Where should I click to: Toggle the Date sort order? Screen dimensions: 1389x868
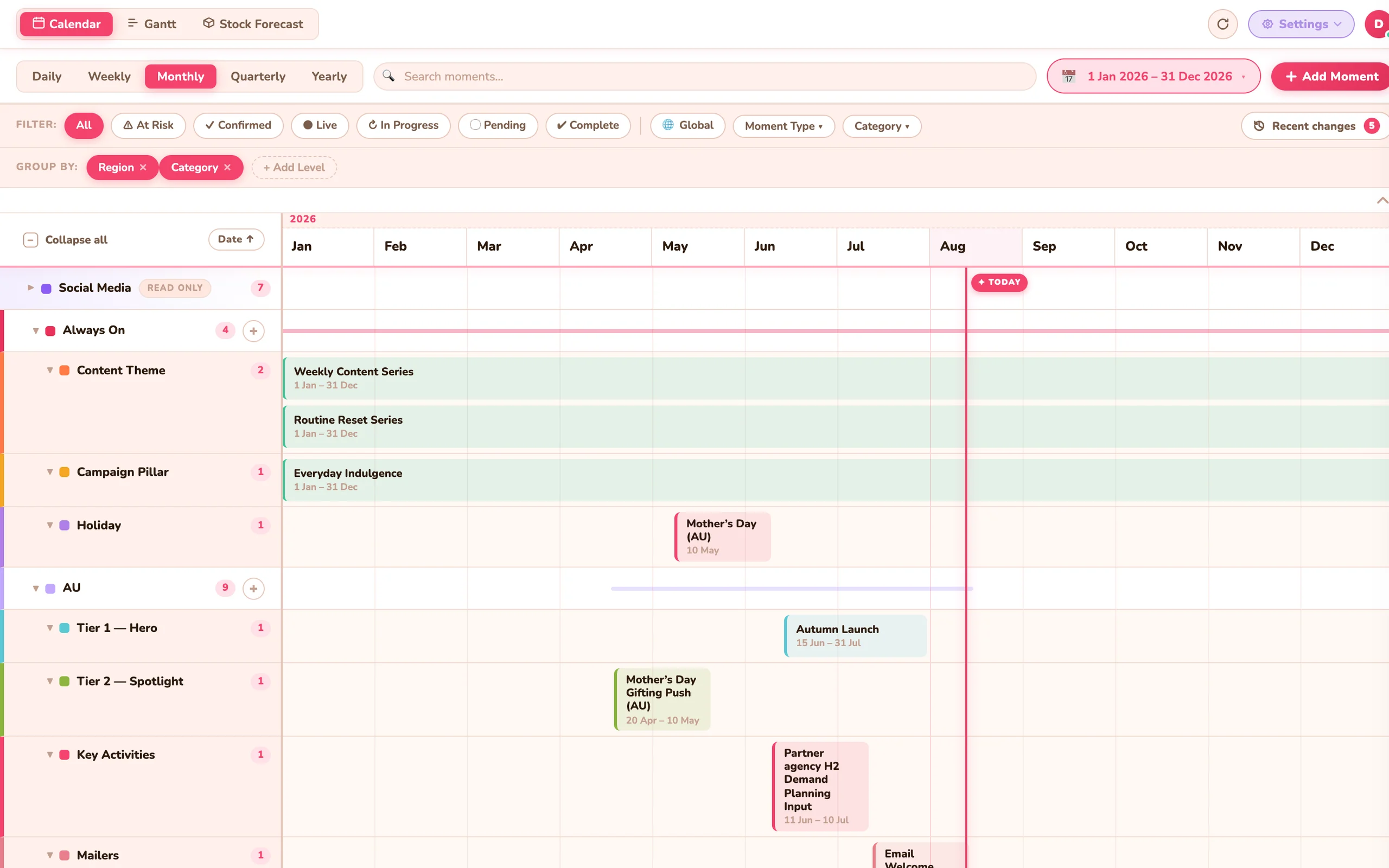(236, 239)
